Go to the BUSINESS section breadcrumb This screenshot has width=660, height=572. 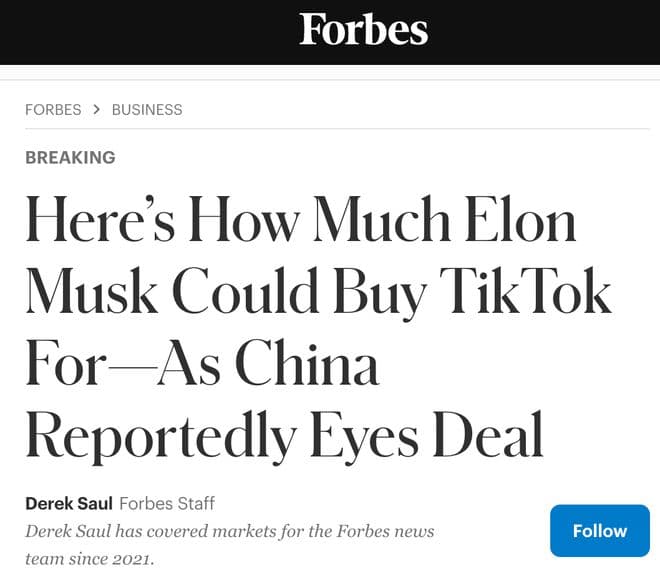(x=147, y=109)
